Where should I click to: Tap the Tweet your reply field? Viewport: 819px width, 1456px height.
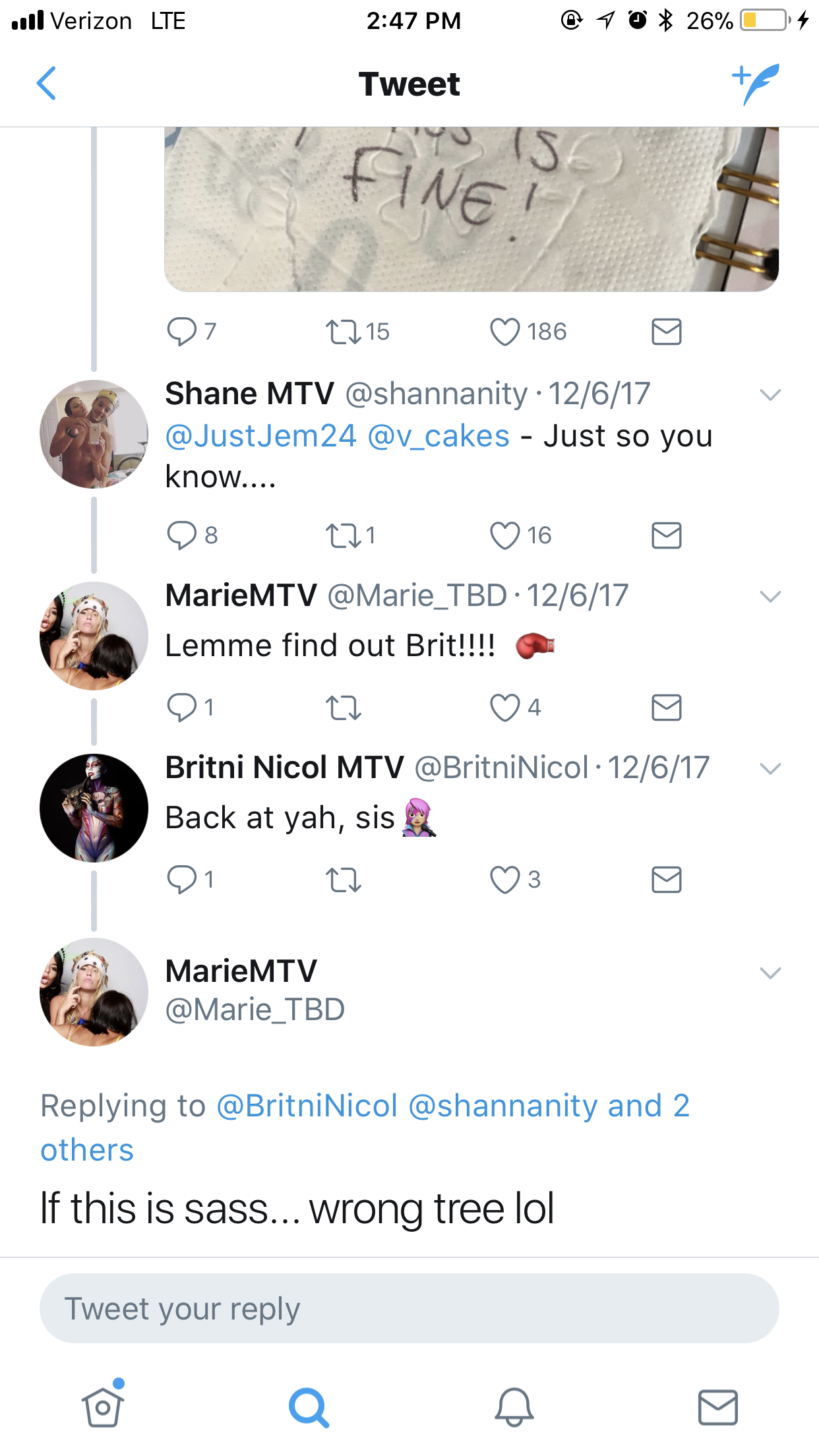(409, 1308)
